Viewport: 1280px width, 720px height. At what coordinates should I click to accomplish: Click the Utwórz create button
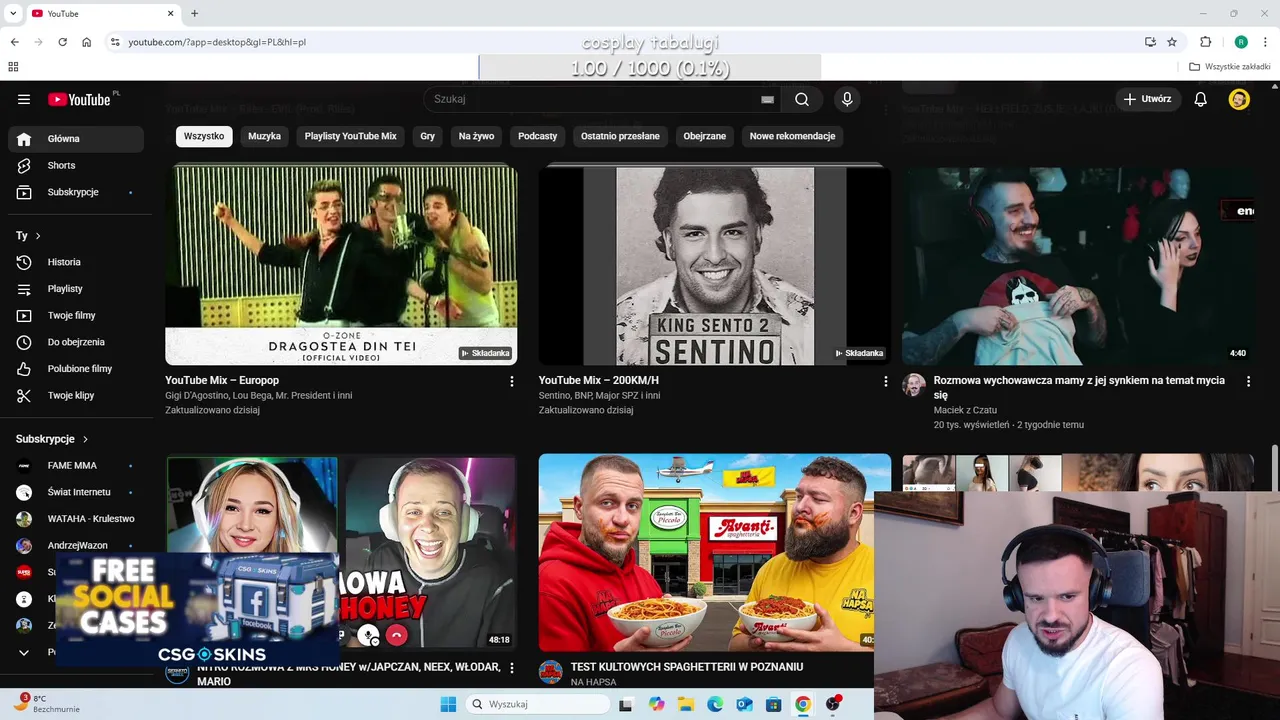click(x=1148, y=99)
